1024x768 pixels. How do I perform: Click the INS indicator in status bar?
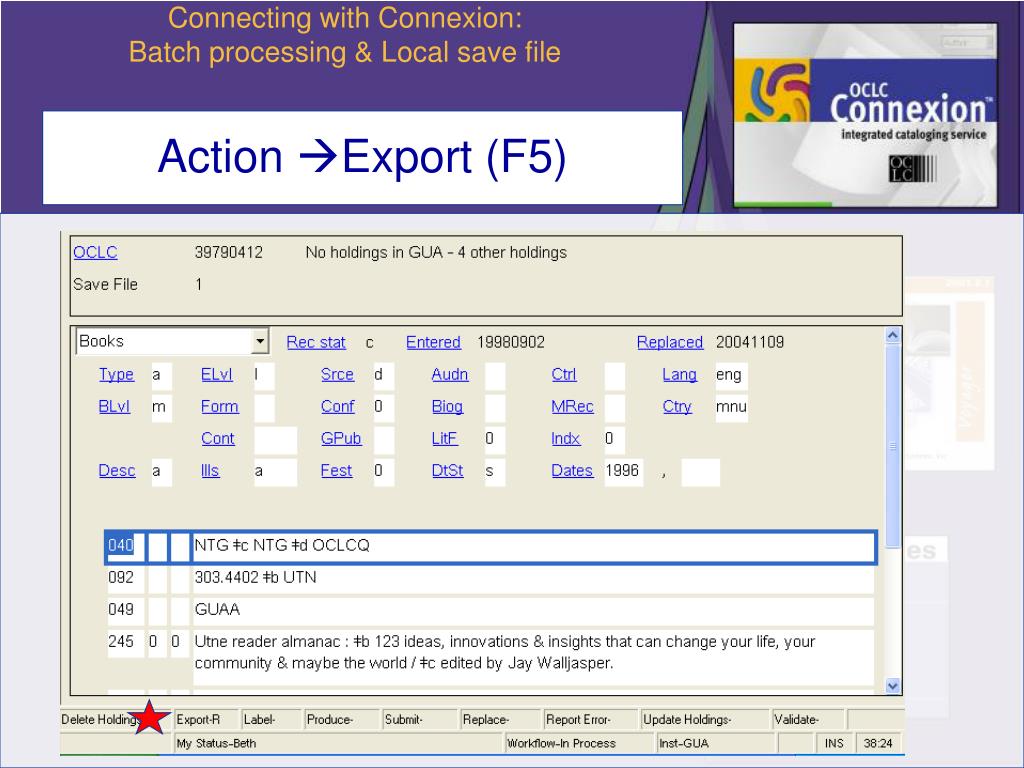pyautogui.click(x=835, y=743)
